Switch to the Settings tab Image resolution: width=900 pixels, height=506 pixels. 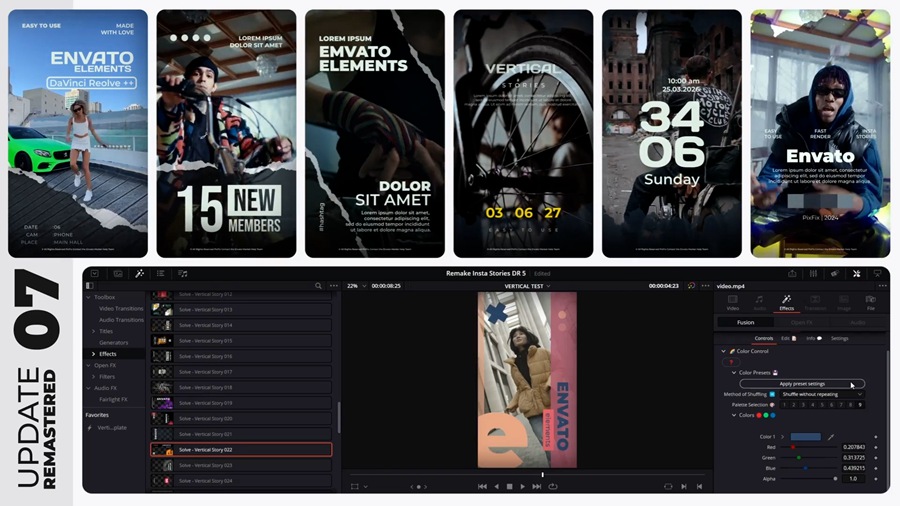[x=839, y=338]
